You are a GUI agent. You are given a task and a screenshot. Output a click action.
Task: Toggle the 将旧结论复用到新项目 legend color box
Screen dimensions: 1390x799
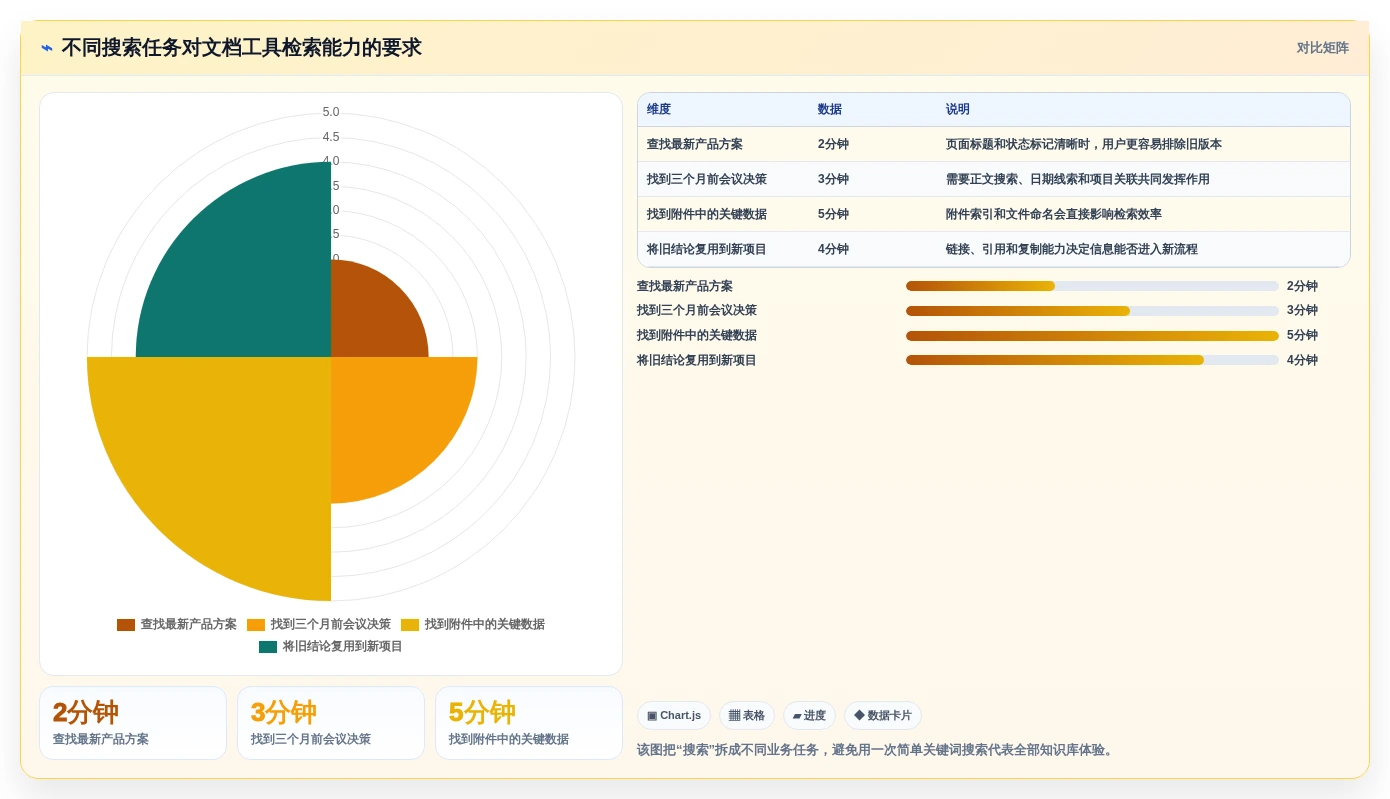[268, 647]
